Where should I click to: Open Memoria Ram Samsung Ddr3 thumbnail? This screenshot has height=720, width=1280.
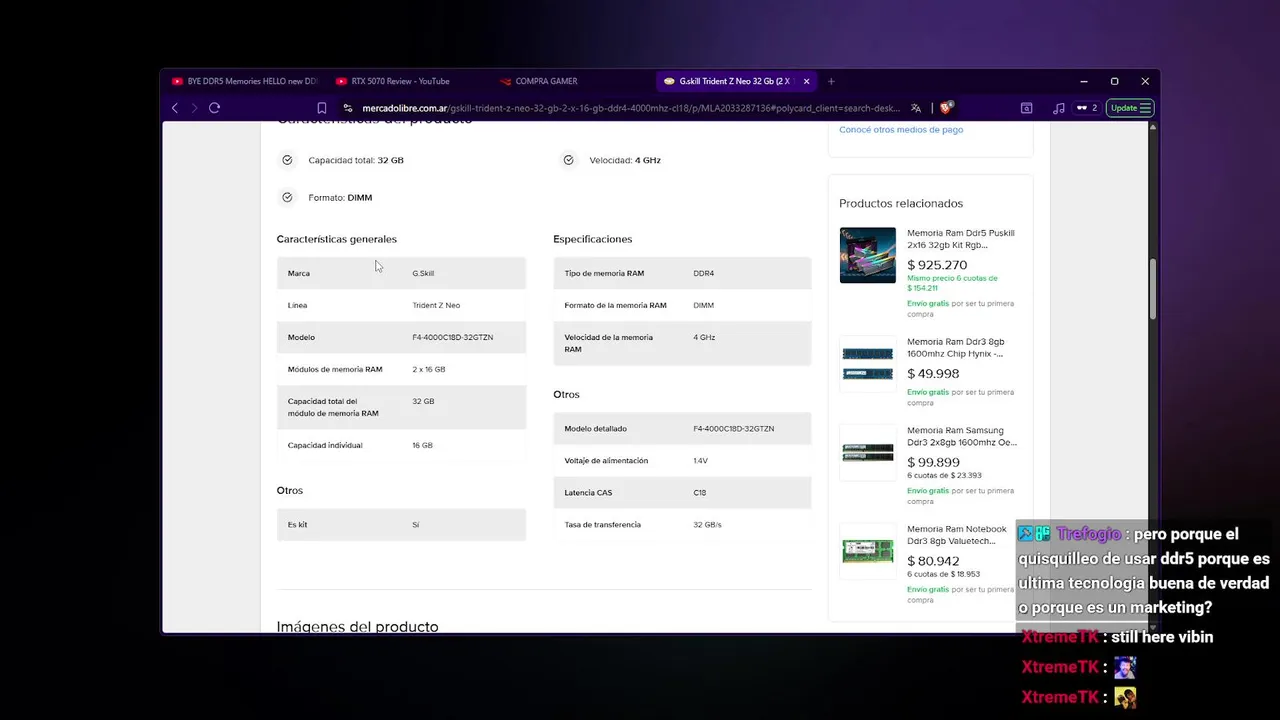click(867, 452)
